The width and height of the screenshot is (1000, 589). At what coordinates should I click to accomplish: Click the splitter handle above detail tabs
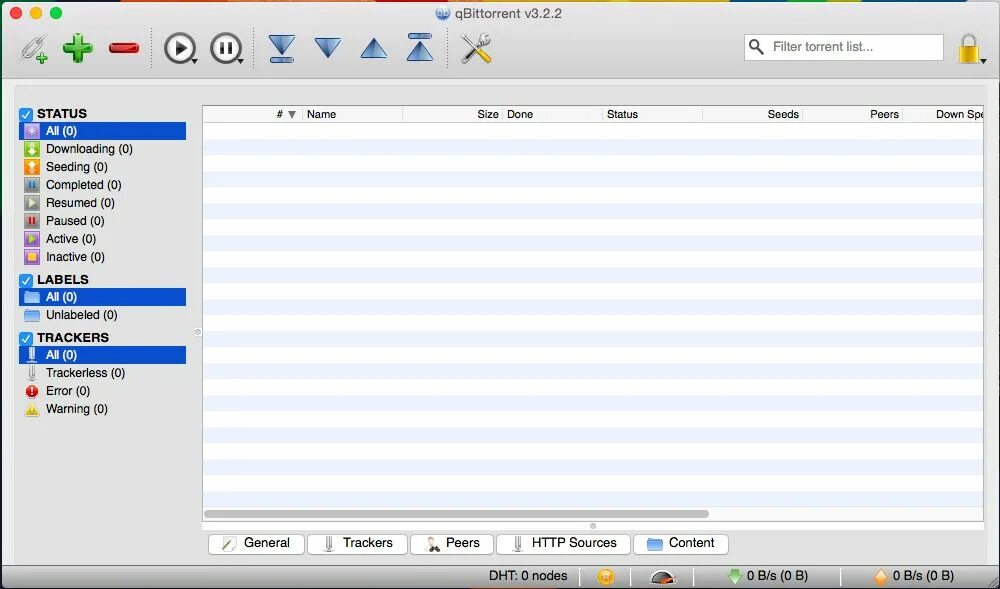coord(593,527)
